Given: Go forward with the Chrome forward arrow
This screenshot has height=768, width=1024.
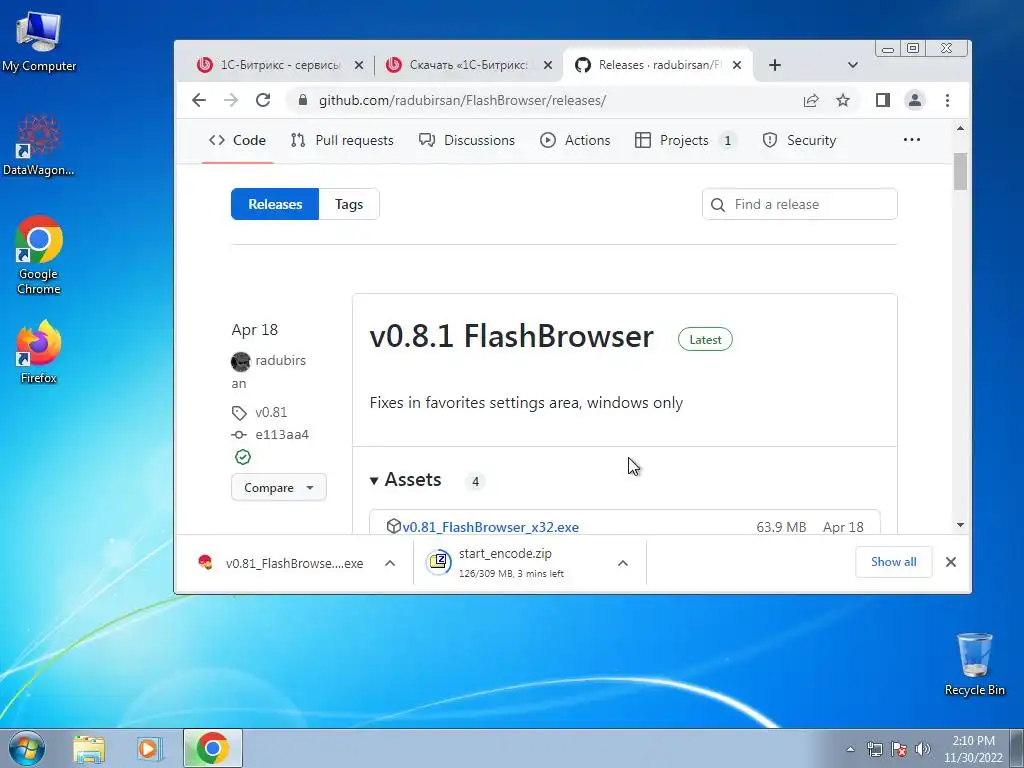Looking at the screenshot, I should (x=231, y=100).
